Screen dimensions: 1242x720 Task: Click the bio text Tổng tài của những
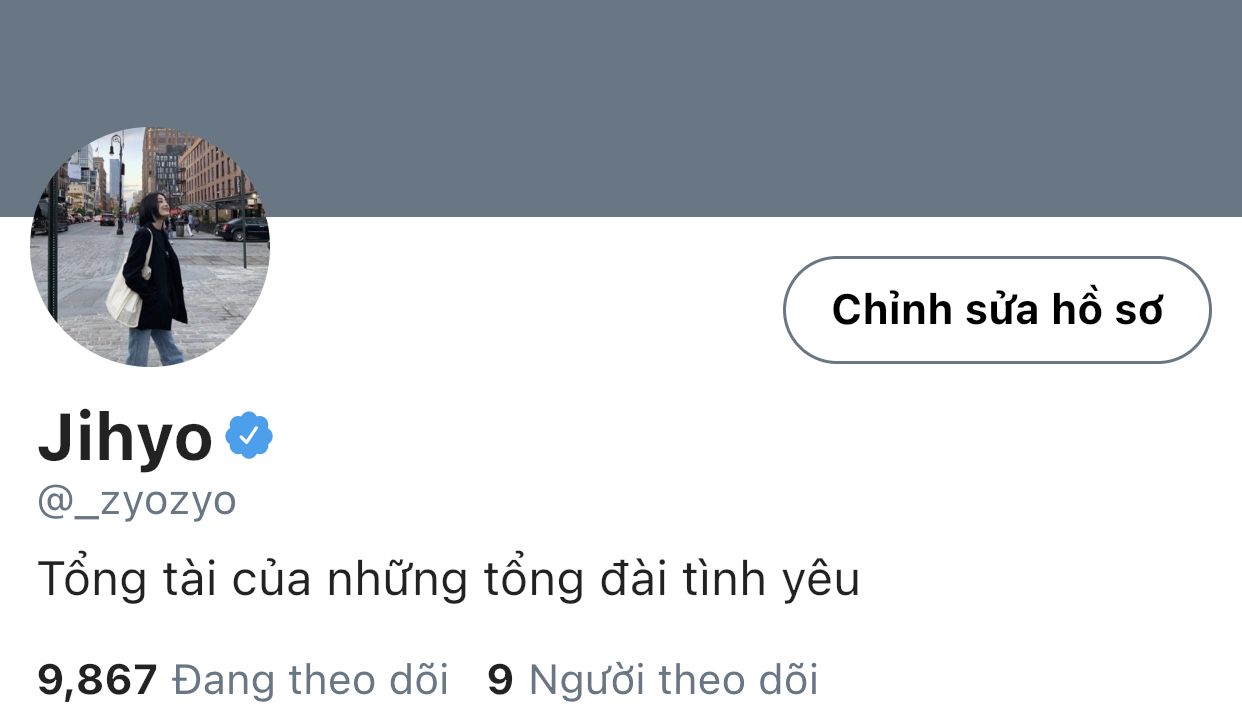click(253, 580)
